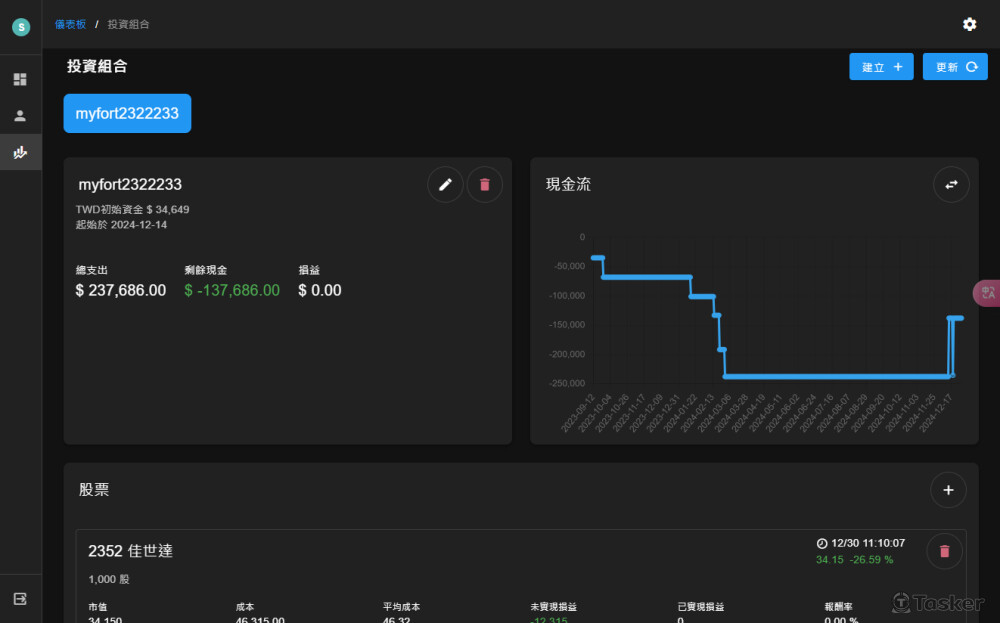
Task: Select the myfort2322233 portfolio tab
Action: coord(127,113)
